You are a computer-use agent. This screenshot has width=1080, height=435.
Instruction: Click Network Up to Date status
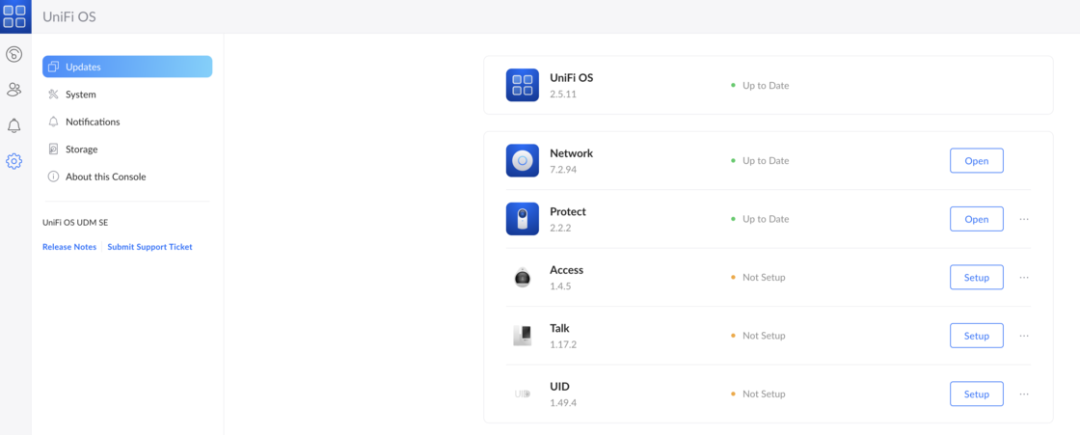760,160
